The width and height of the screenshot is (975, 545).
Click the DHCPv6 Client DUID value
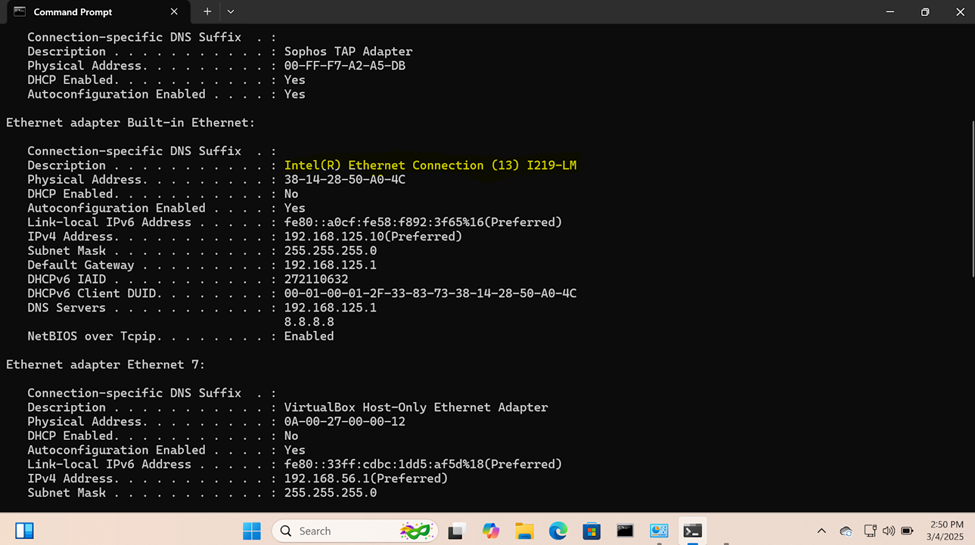(x=430, y=294)
